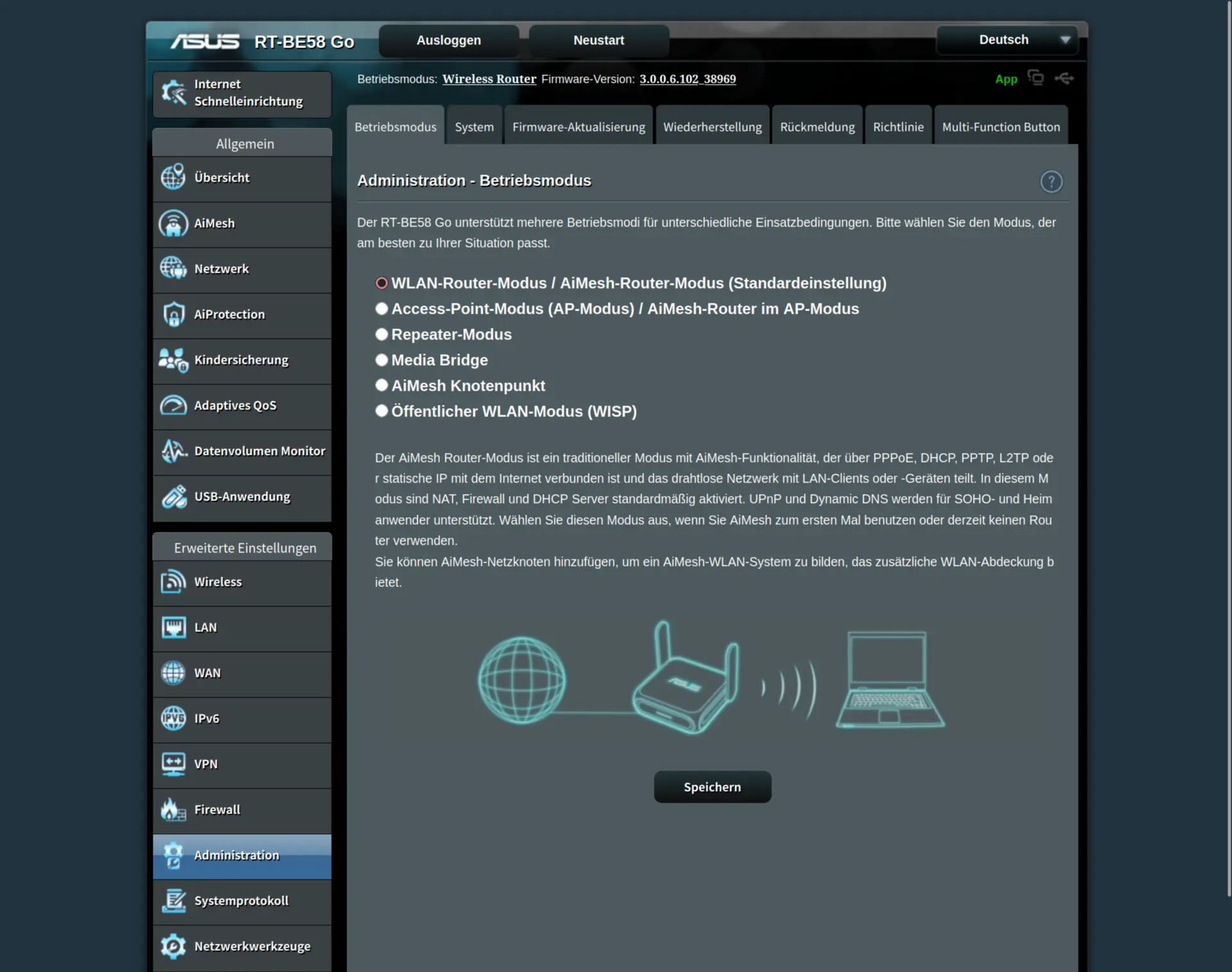
Task: Open the AiMesh sidebar icon
Action: pyautogui.click(x=173, y=224)
